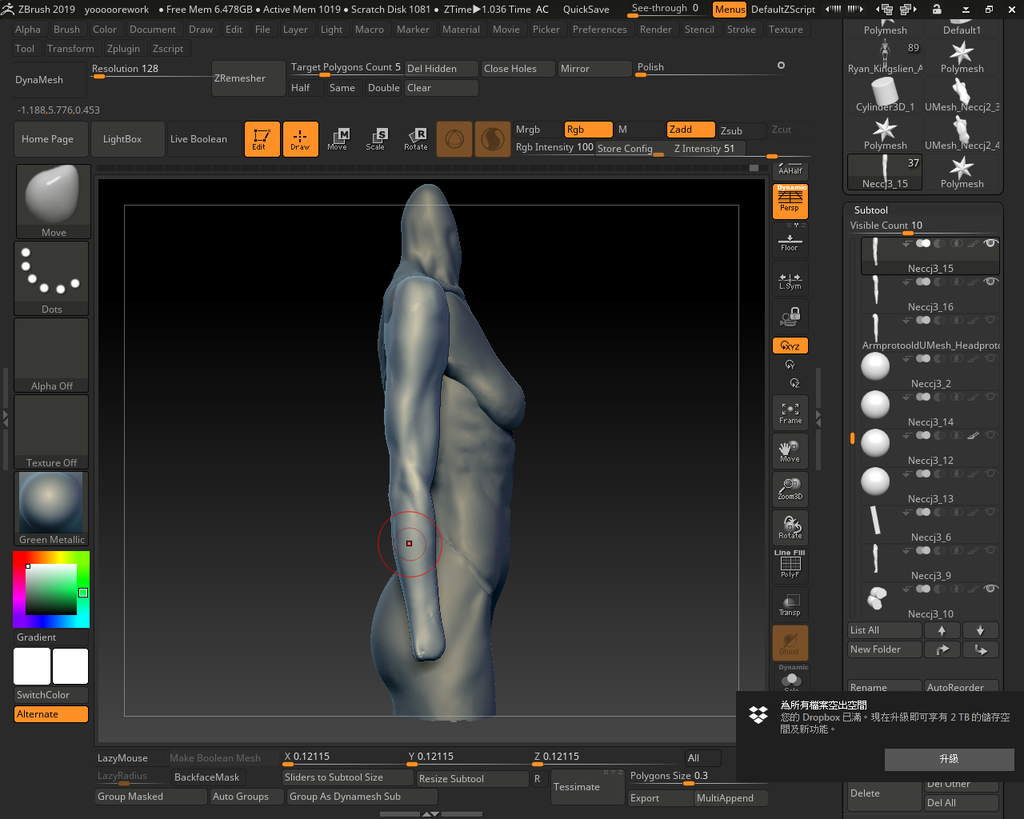
Task: Open the Stroke menu
Action: pyautogui.click(x=741, y=29)
